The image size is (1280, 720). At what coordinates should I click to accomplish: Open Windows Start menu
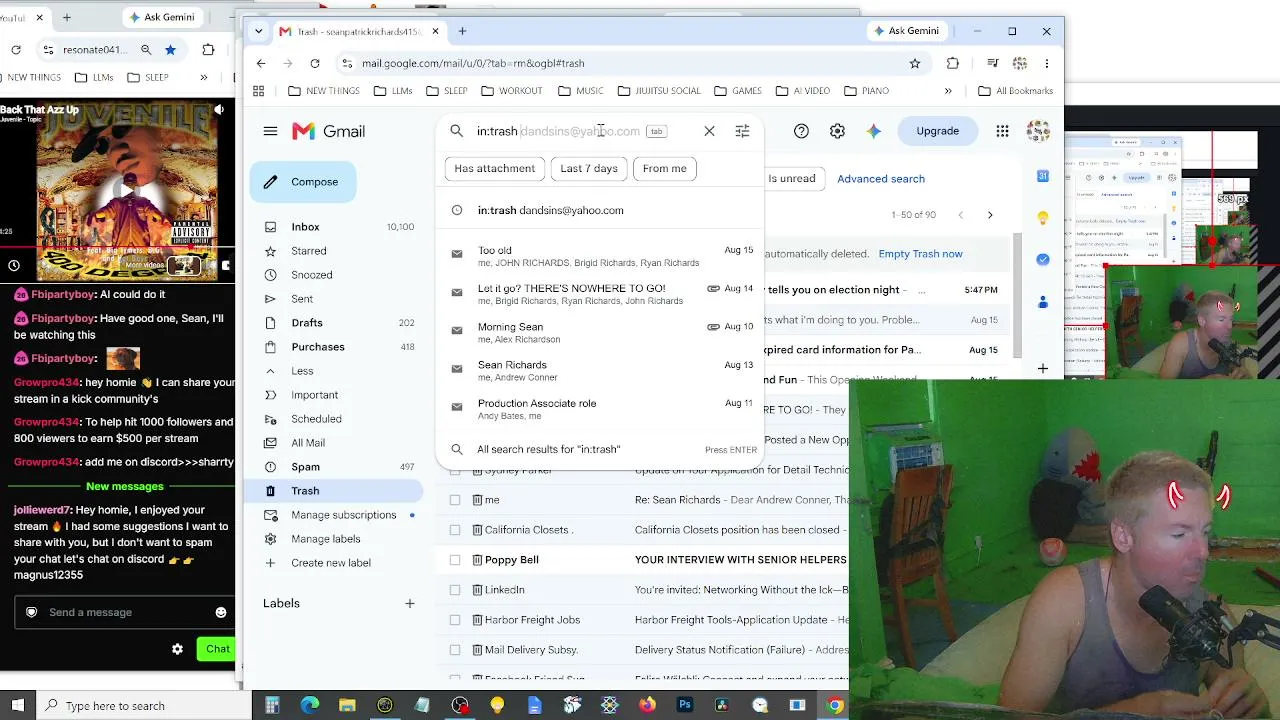point(18,706)
